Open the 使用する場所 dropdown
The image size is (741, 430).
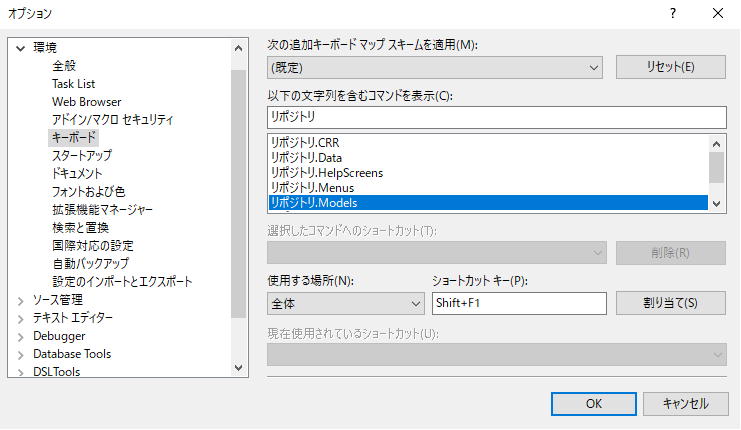pyautogui.click(x=345, y=303)
